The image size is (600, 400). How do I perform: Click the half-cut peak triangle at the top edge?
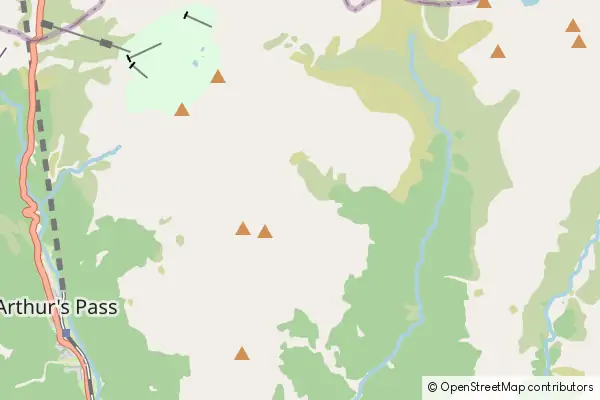pos(483,3)
